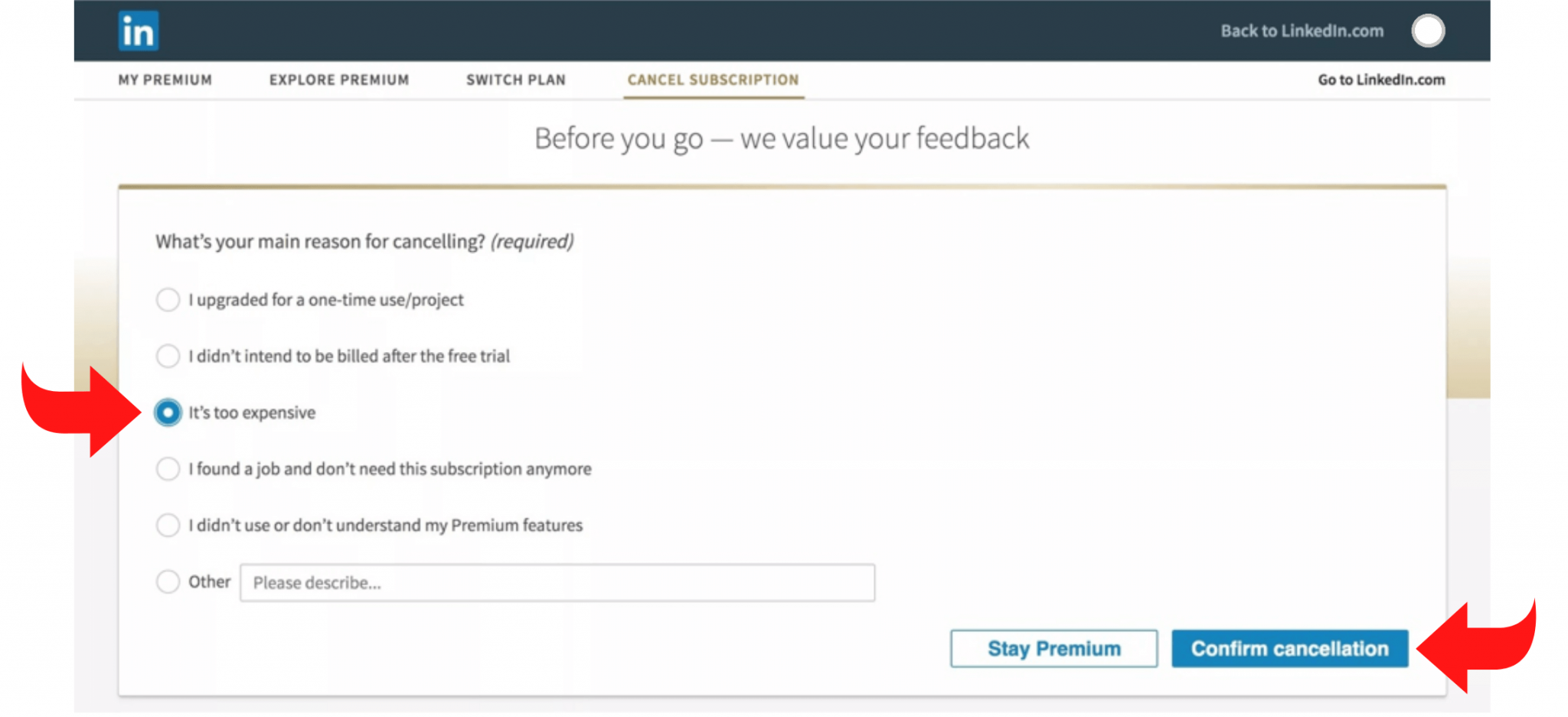
Task: Click the Confirm cancellation button
Action: (x=1289, y=649)
